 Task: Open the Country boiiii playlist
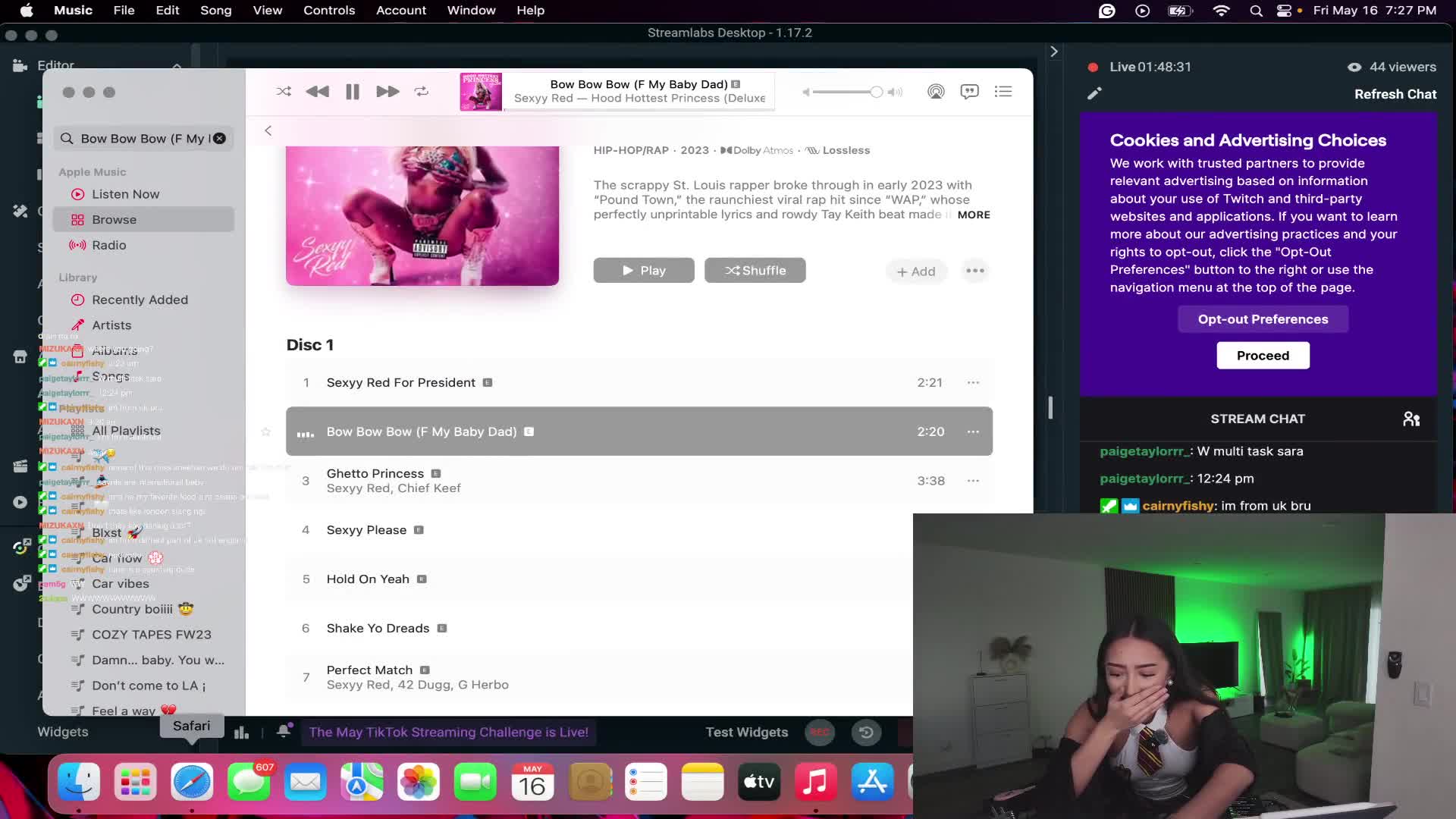point(143,609)
